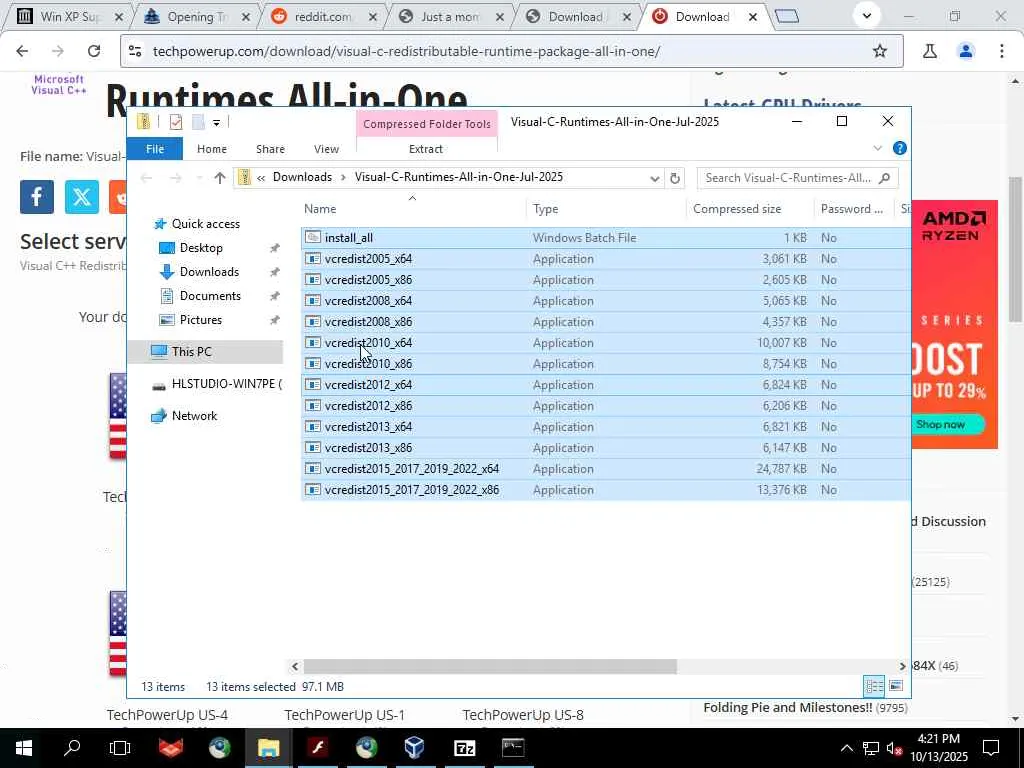Switch to the reddit.com browser tab
1024x768 pixels.
(322, 17)
